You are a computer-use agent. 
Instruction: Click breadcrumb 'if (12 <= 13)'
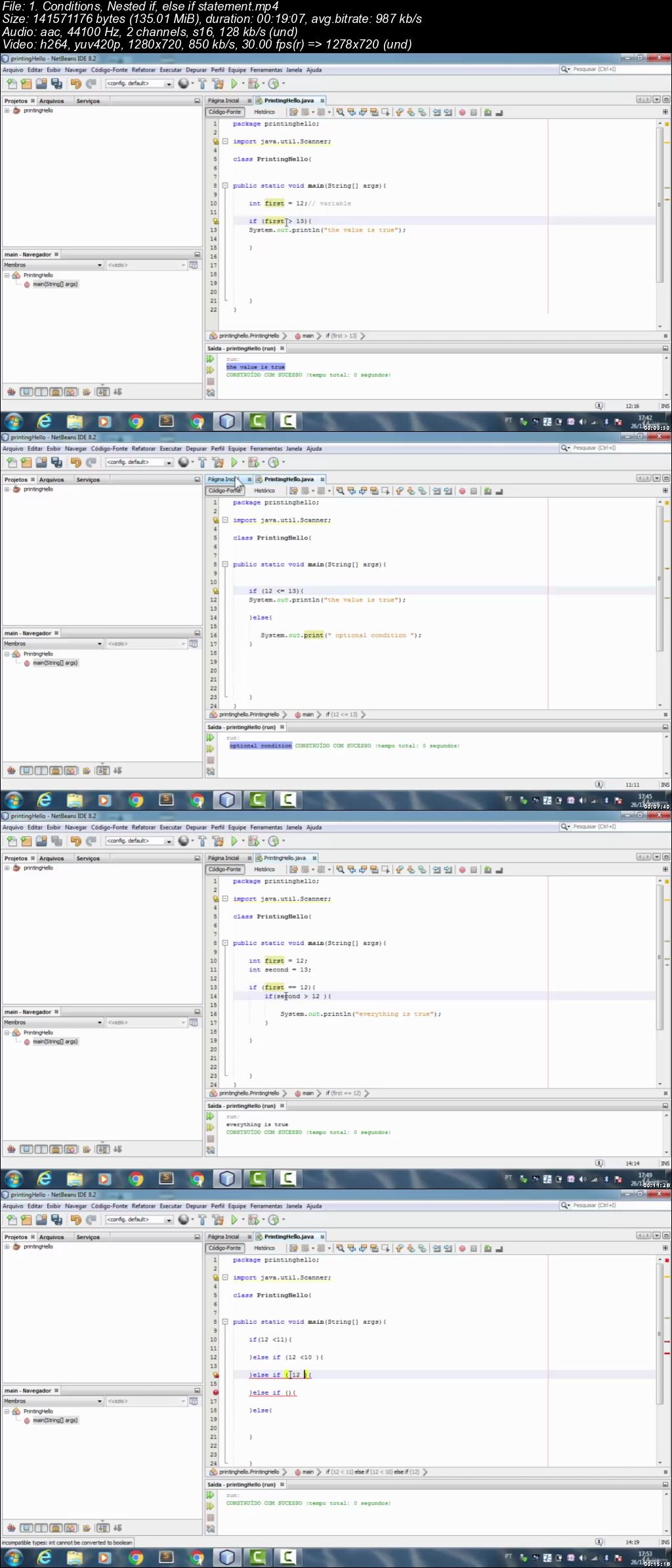tap(342, 715)
